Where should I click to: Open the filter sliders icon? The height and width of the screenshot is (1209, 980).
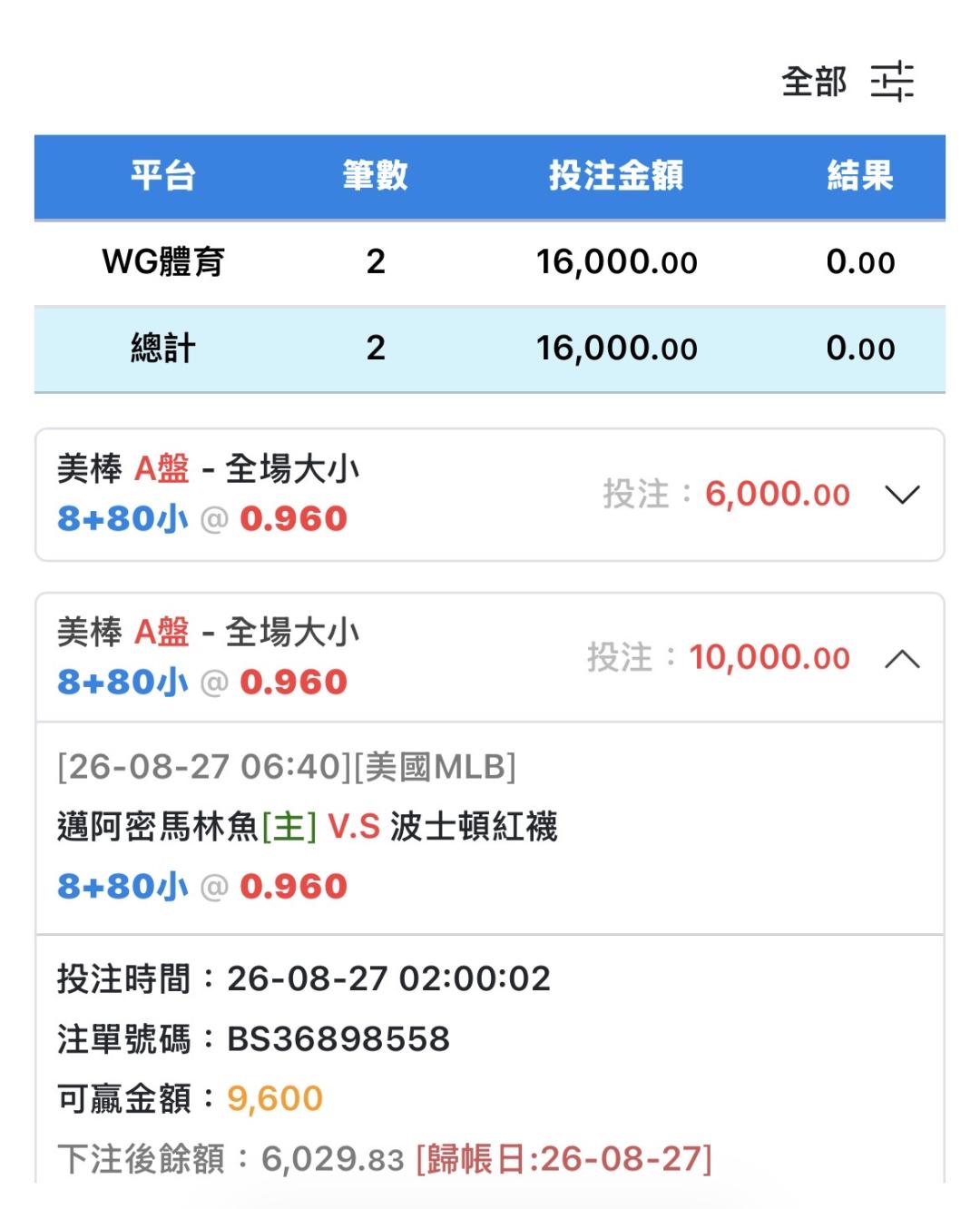click(892, 82)
